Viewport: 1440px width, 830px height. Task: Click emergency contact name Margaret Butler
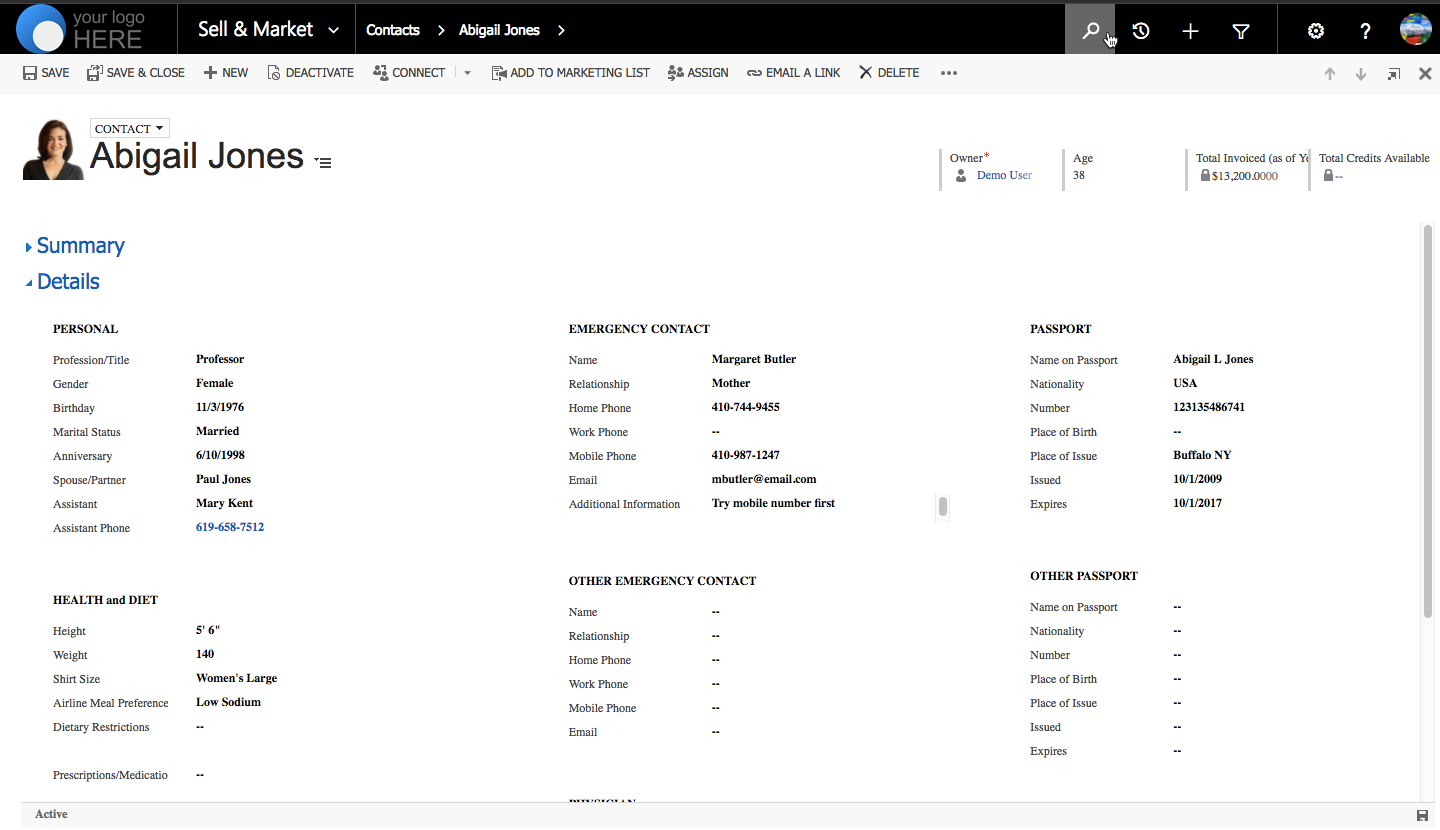pos(754,359)
